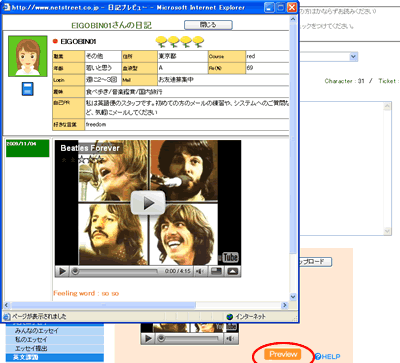400x363 pixels.
Task: Click the orange Preview button
Action: pos(283,354)
